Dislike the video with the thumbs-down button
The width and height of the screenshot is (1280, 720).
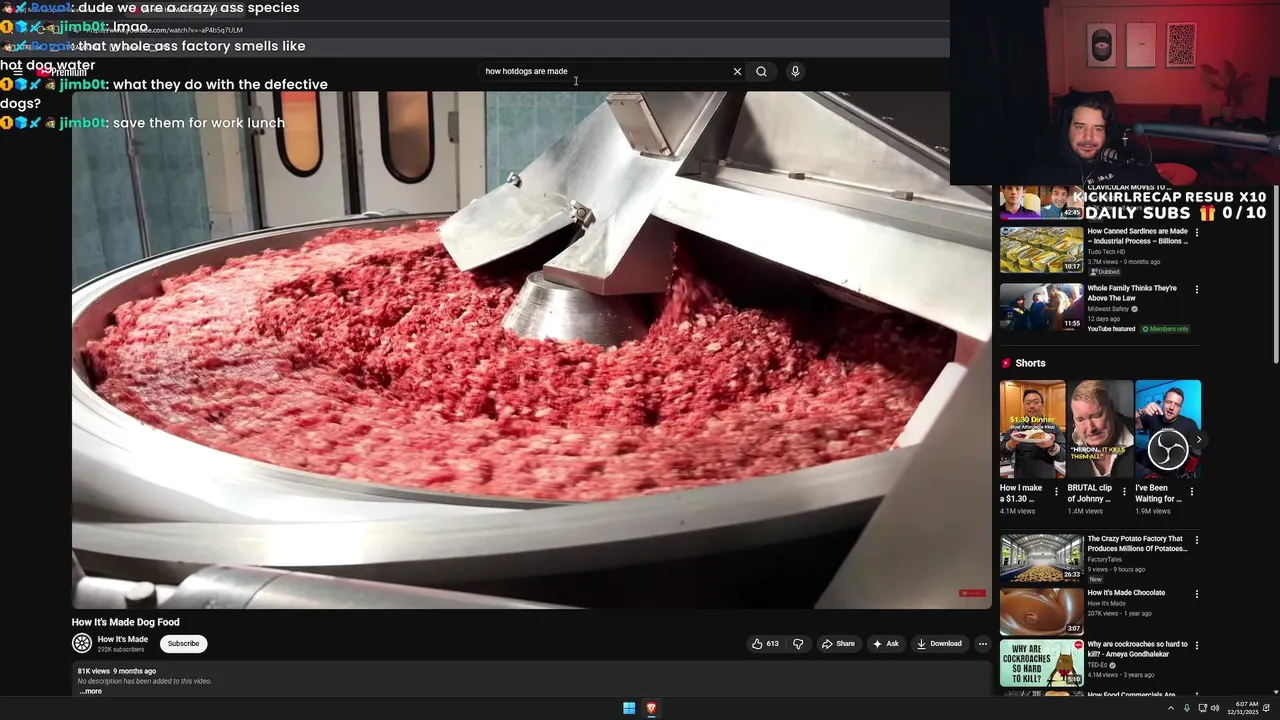click(798, 644)
